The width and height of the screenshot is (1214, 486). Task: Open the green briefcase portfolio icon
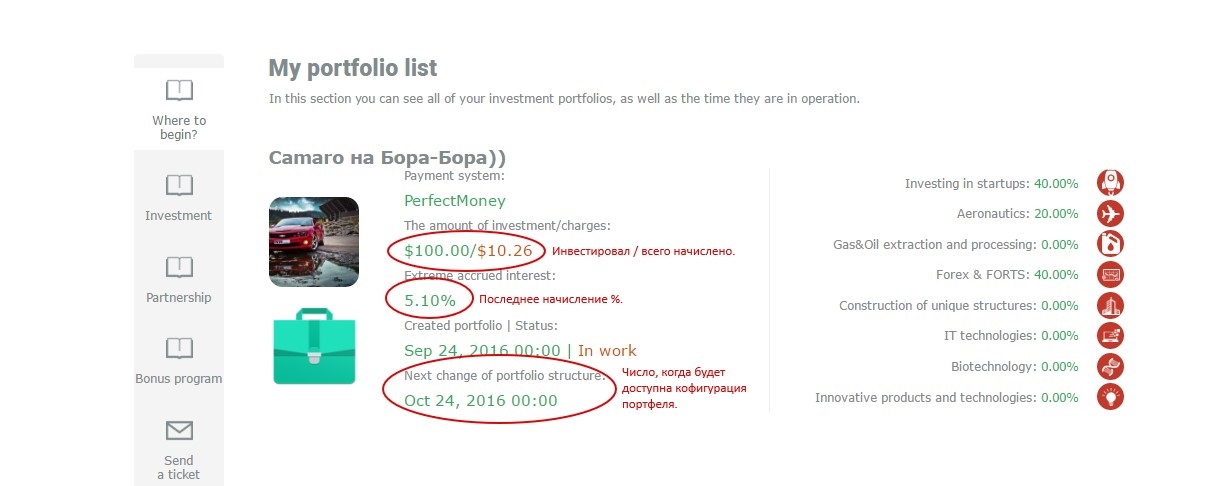click(x=314, y=347)
